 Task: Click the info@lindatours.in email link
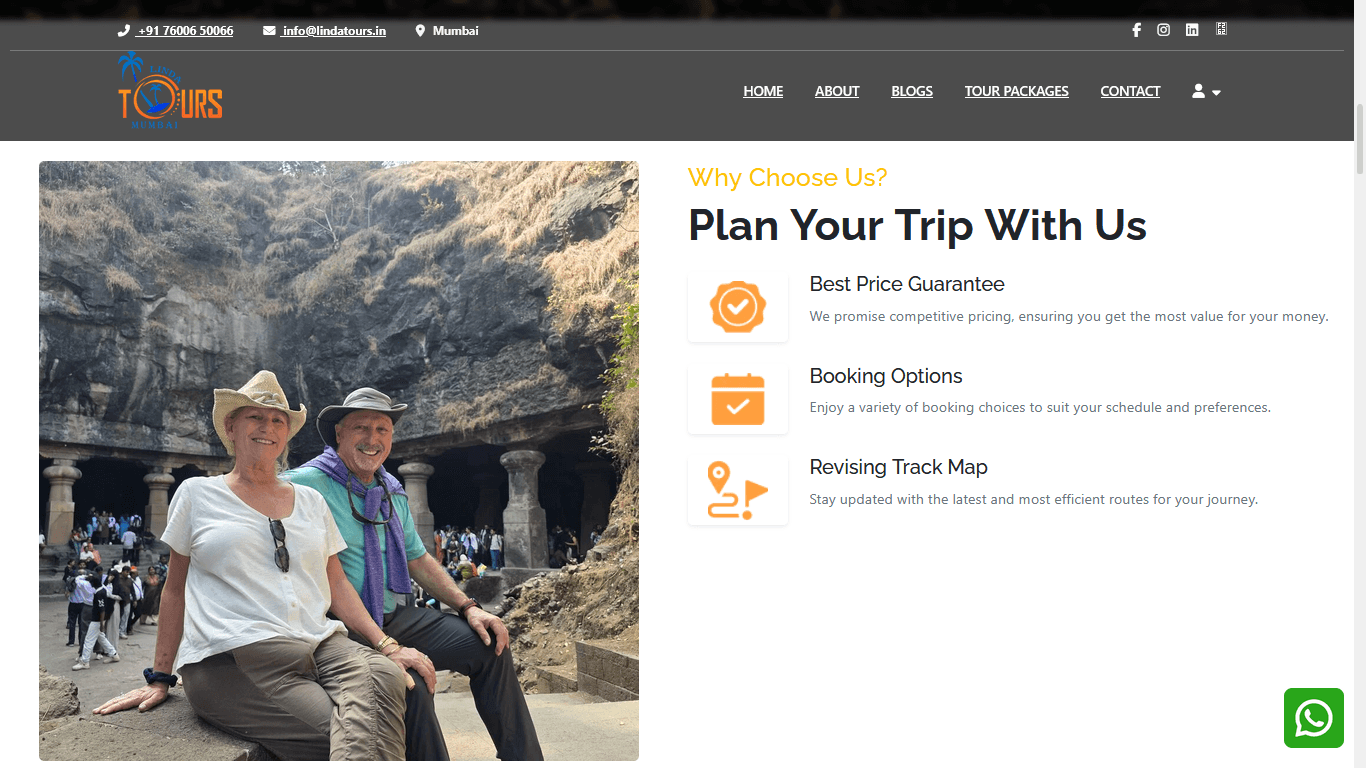(334, 31)
